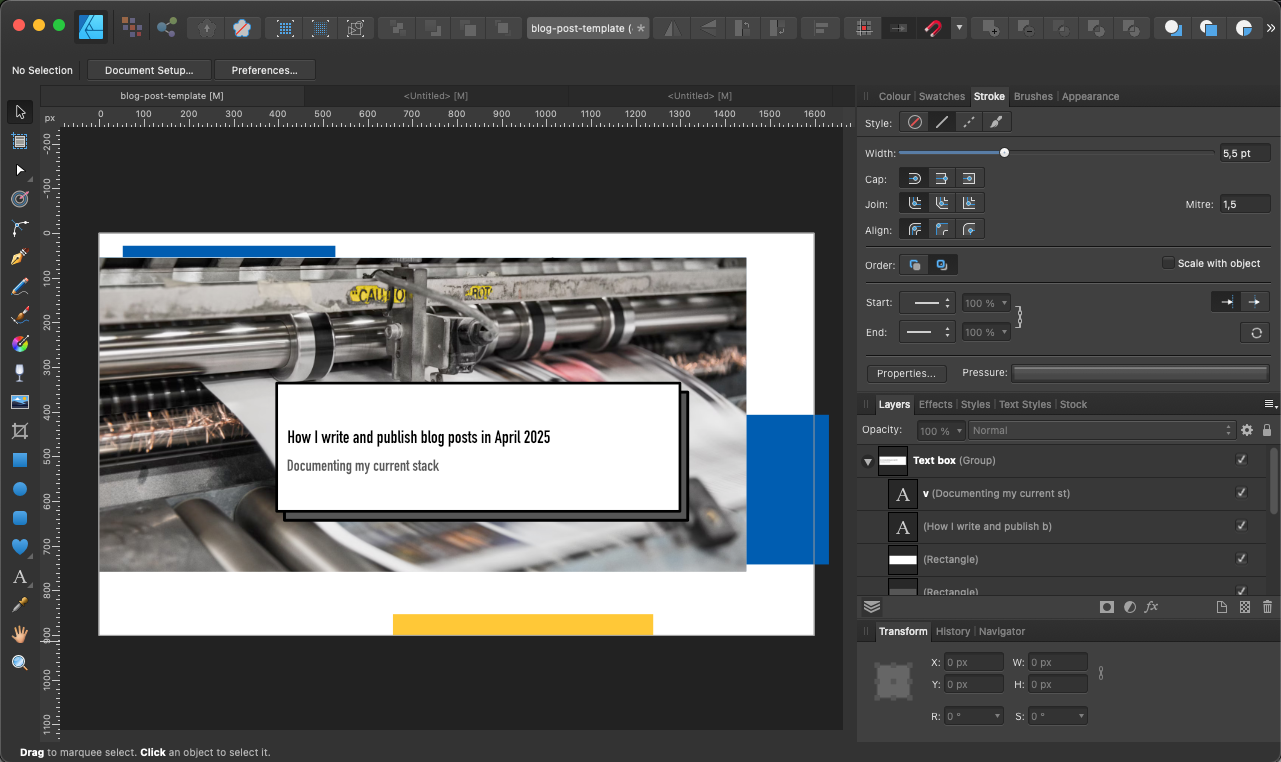Switch to the Effects tab
The width and height of the screenshot is (1281, 762).
point(936,405)
